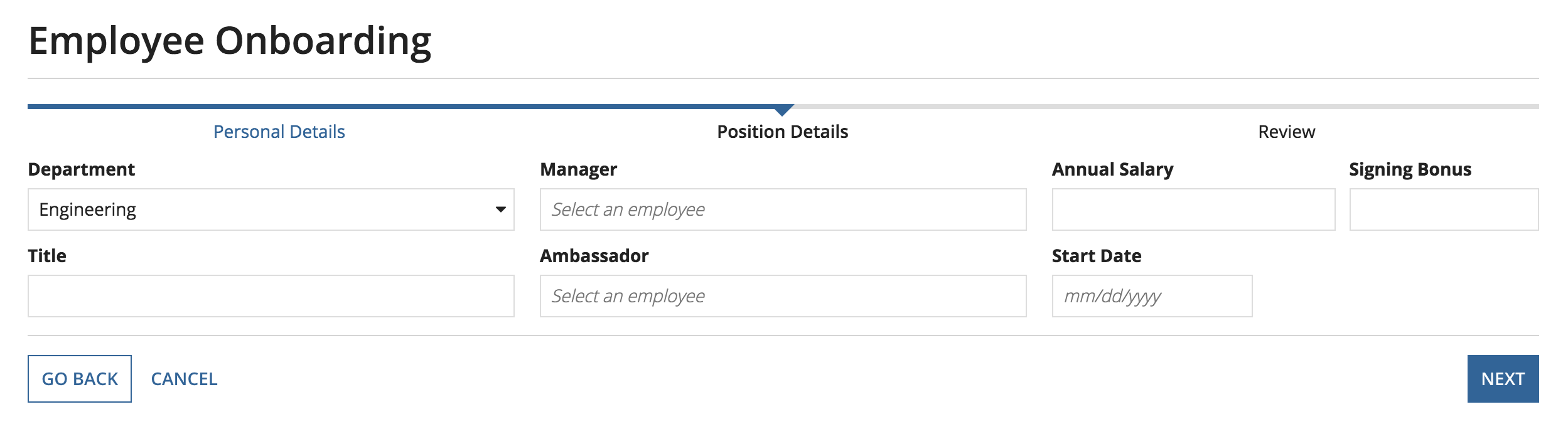
Task: Click the progress bar's triangle step marker
Action: pyautogui.click(x=782, y=110)
